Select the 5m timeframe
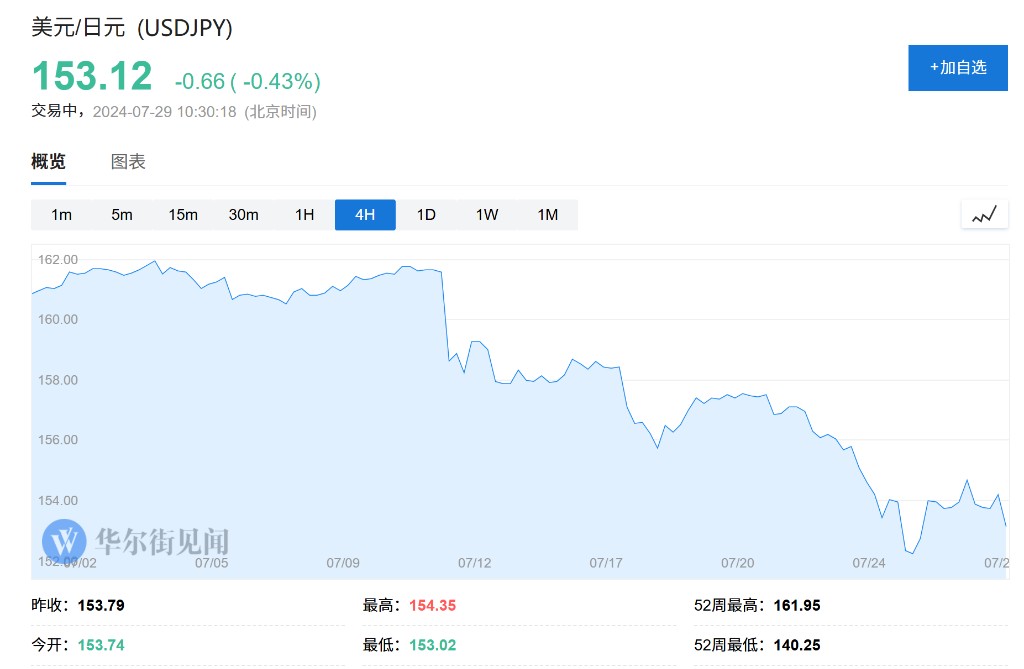 pos(122,215)
